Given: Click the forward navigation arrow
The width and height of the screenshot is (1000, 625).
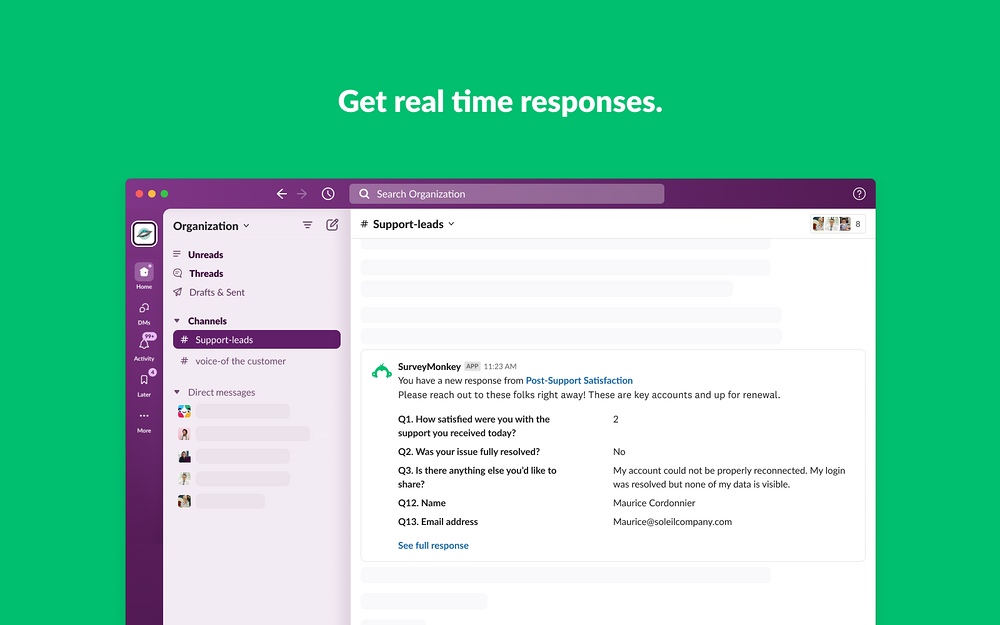Looking at the screenshot, I should tap(302, 194).
